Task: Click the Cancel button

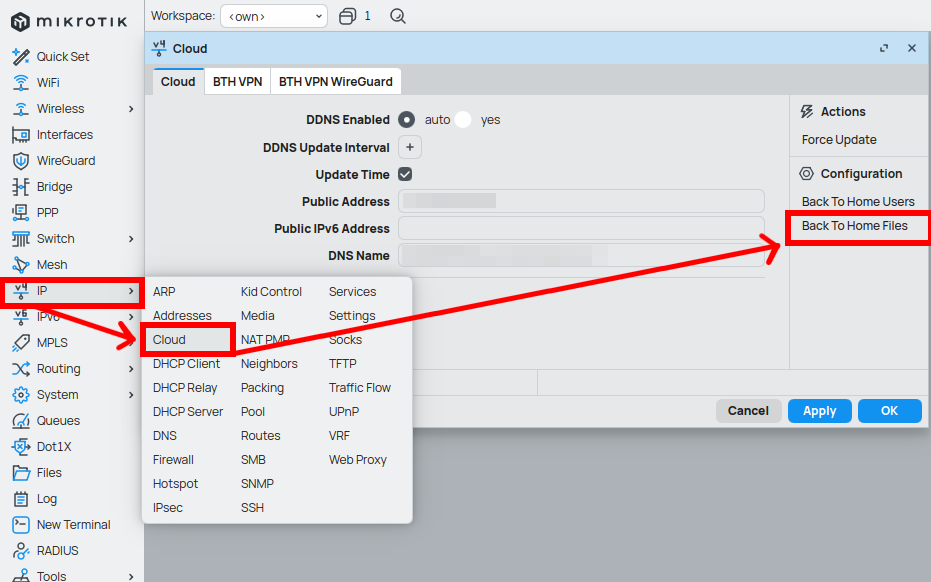Action: click(x=748, y=411)
